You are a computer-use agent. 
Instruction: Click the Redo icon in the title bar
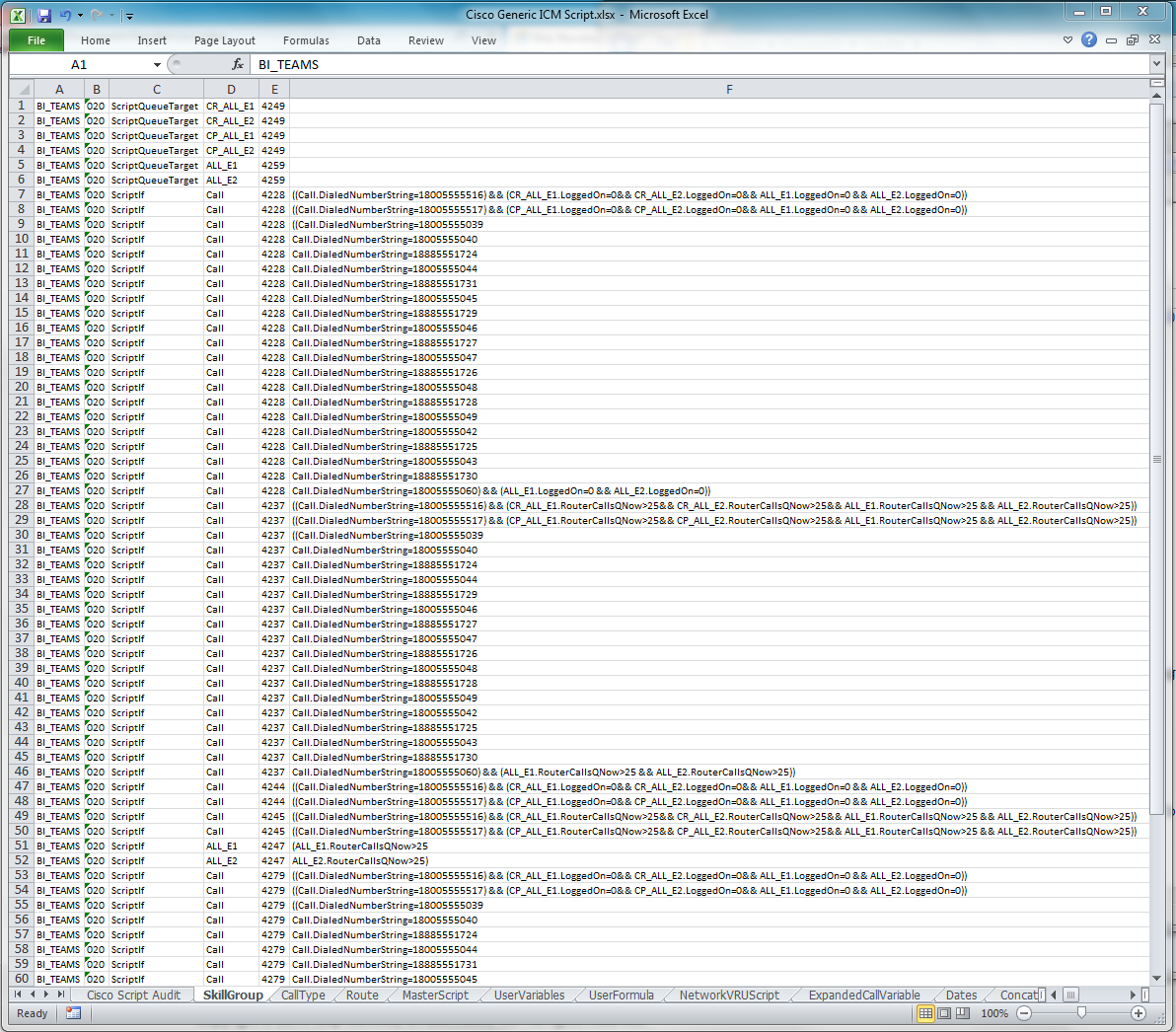(96, 15)
